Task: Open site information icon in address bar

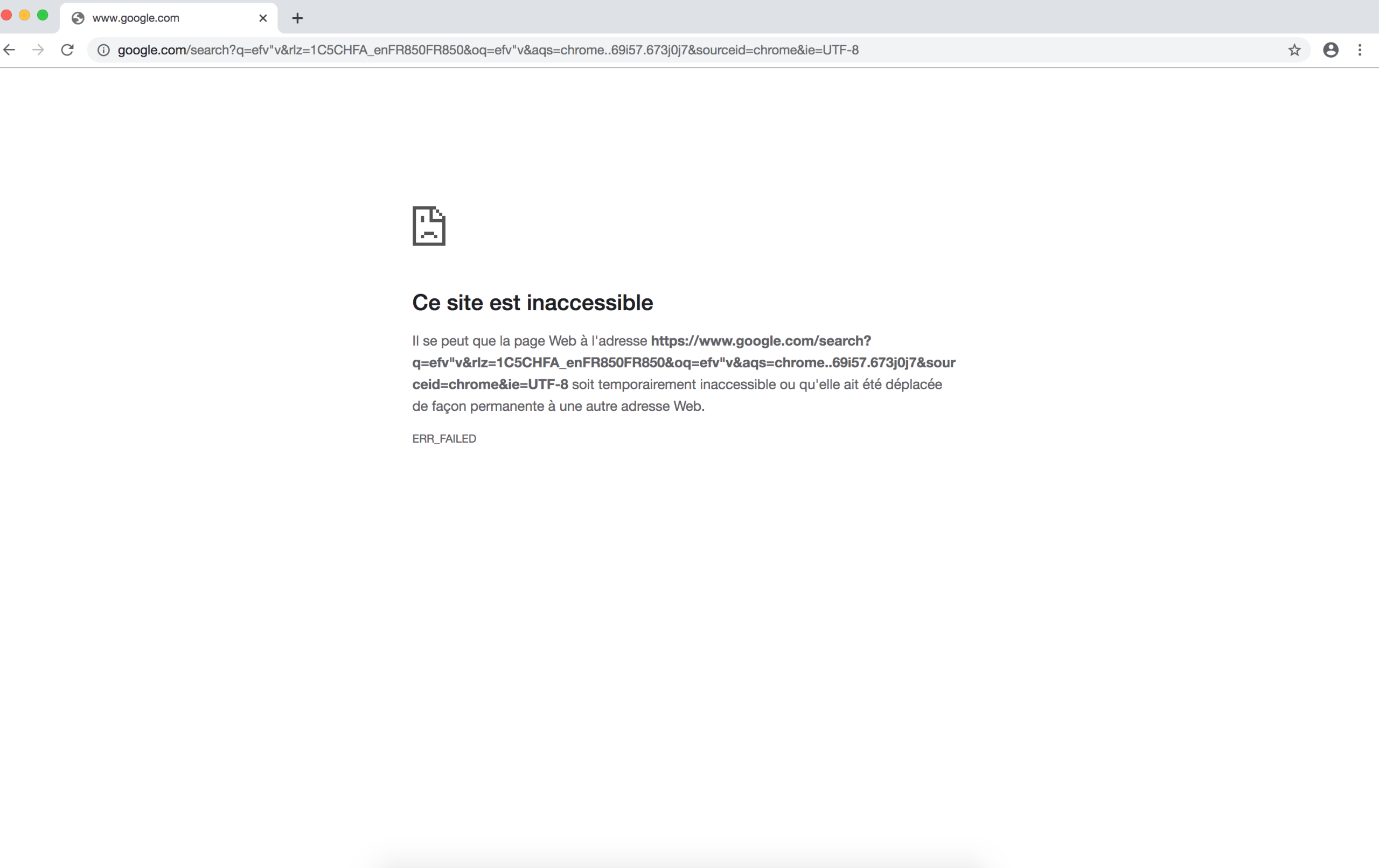Action: (103, 51)
